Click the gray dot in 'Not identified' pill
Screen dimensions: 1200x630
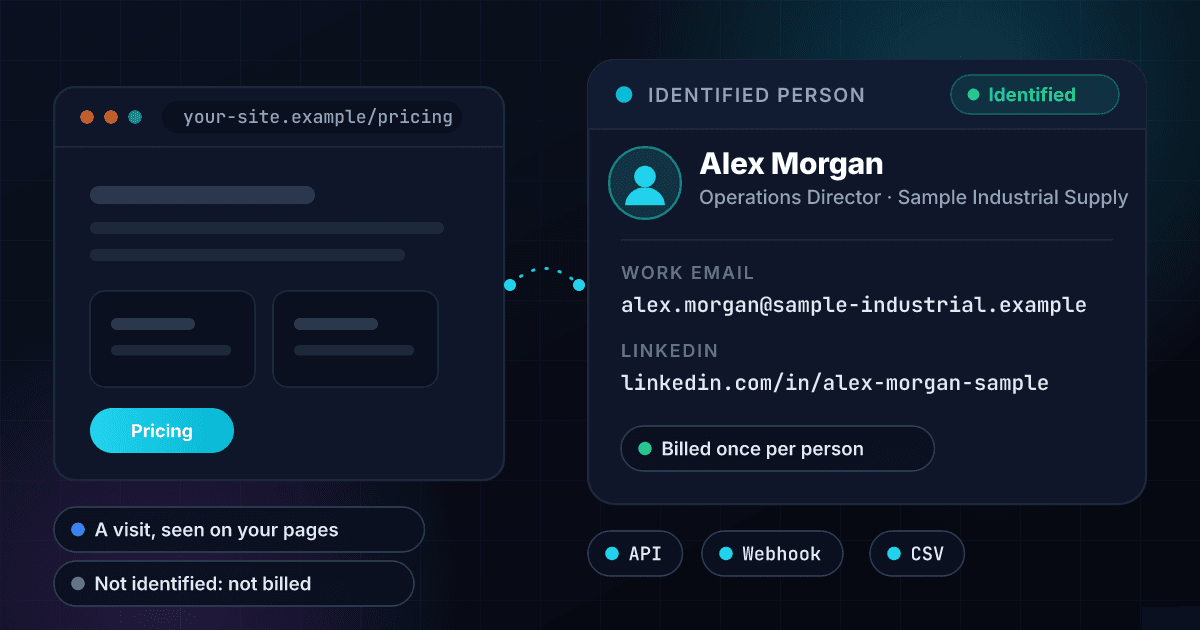tap(78, 584)
